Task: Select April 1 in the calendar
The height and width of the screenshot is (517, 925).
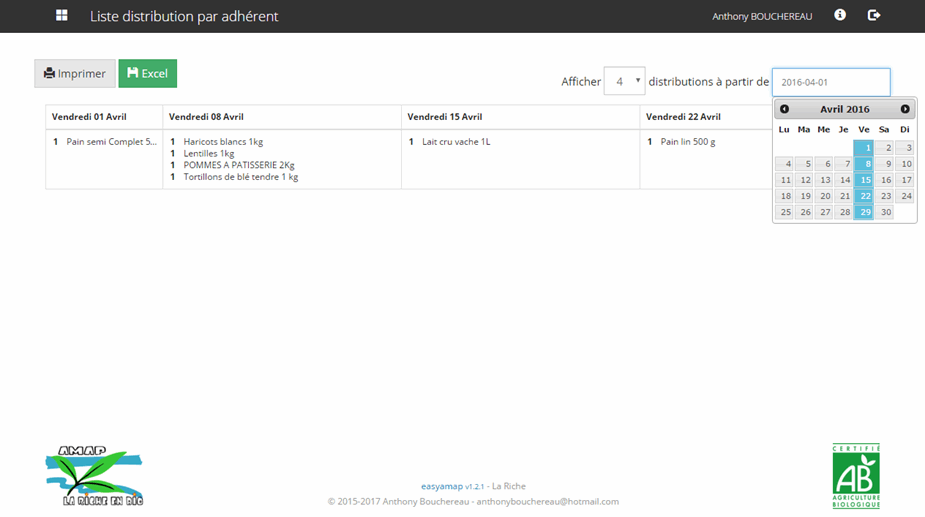Action: tap(864, 148)
